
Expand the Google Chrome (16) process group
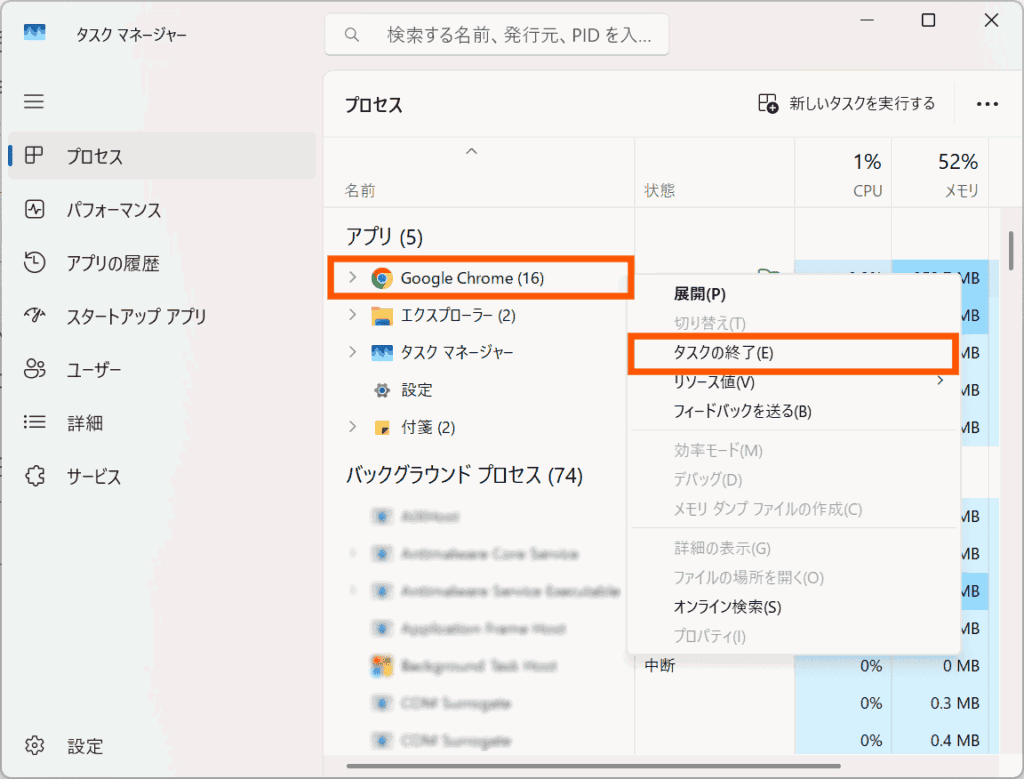(353, 278)
